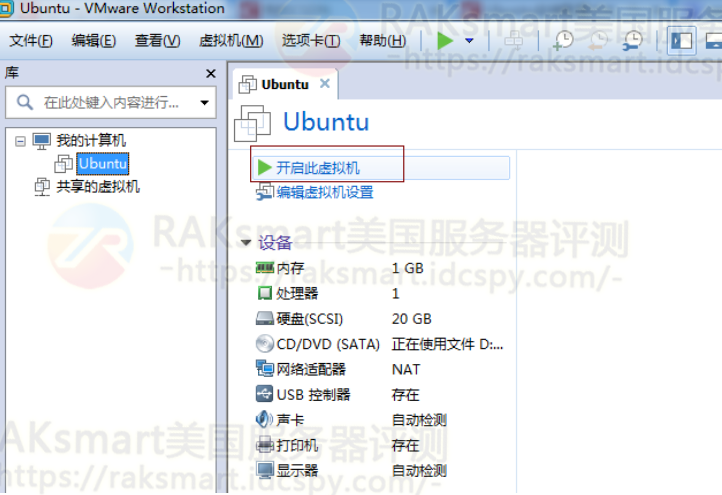Open the snapshot manager icon
The height and width of the screenshot is (495, 722).
[633, 41]
